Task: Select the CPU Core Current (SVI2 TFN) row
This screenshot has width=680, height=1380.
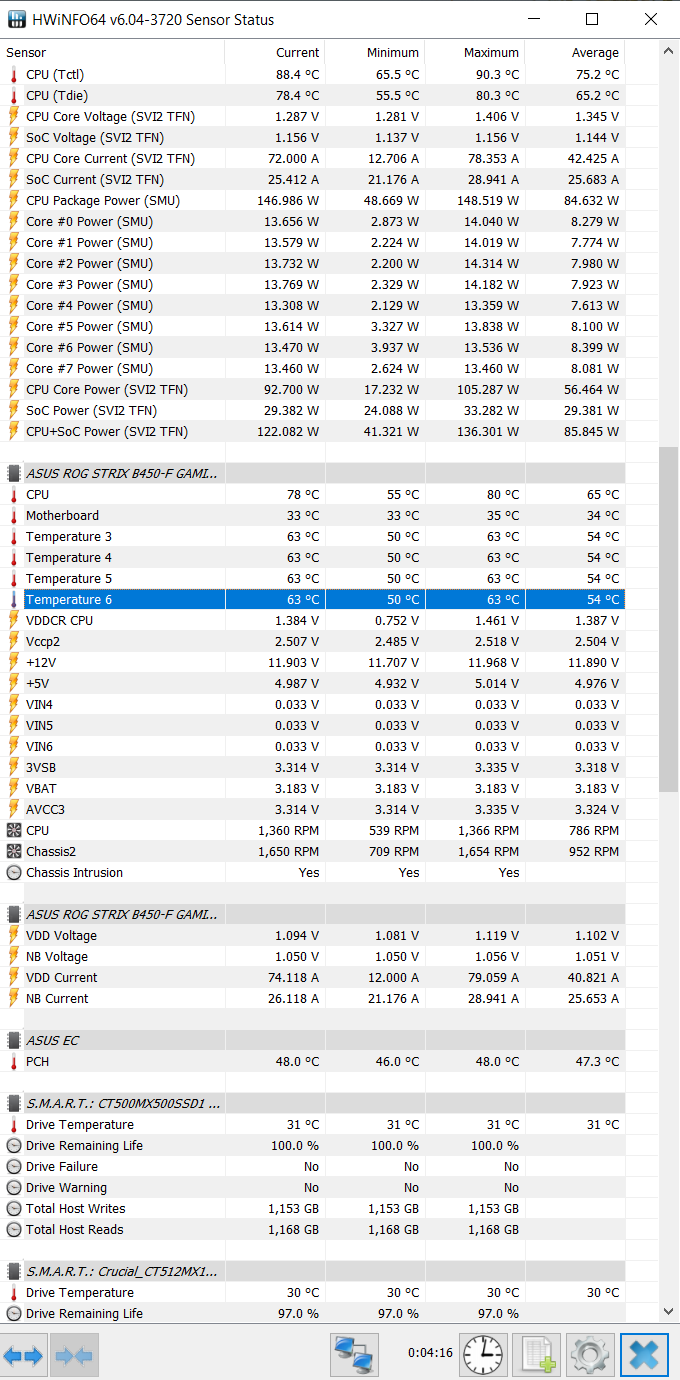Action: (x=313, y=158)
